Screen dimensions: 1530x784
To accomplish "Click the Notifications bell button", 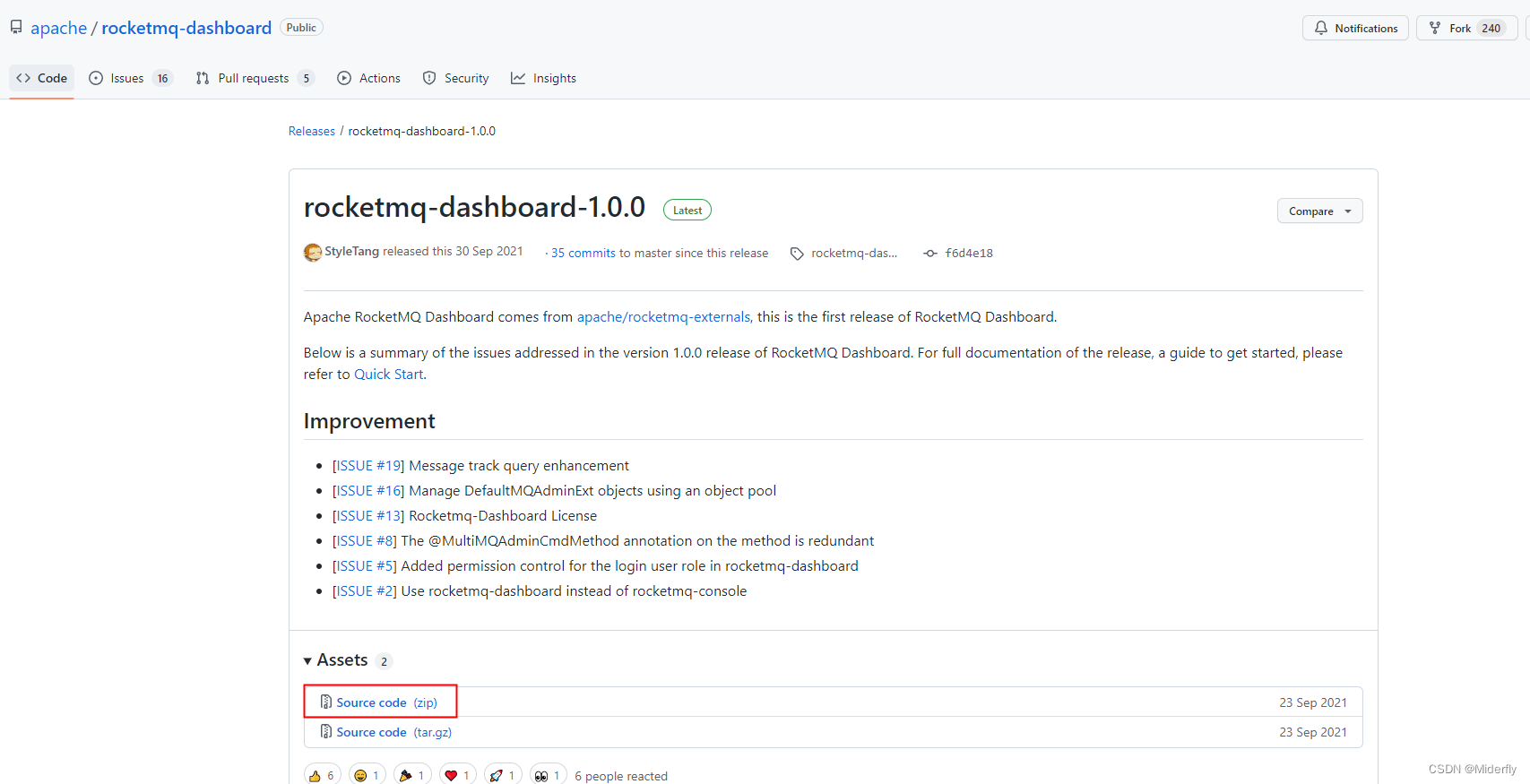I will 1355,28.
